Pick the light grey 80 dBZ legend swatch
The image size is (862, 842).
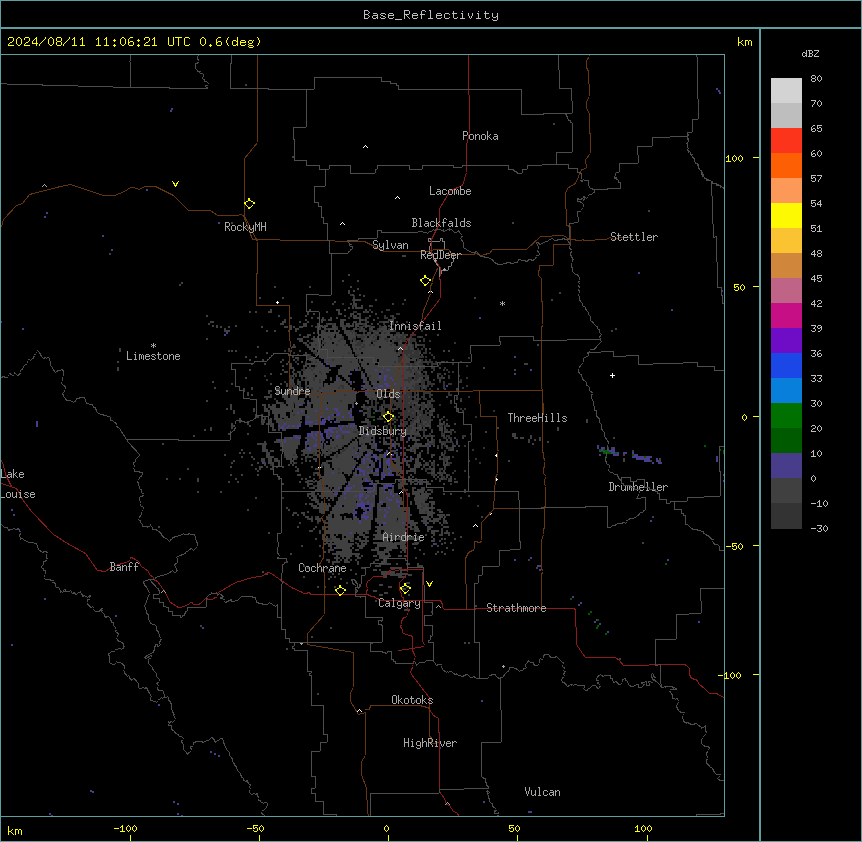click(x=786, y=91)
